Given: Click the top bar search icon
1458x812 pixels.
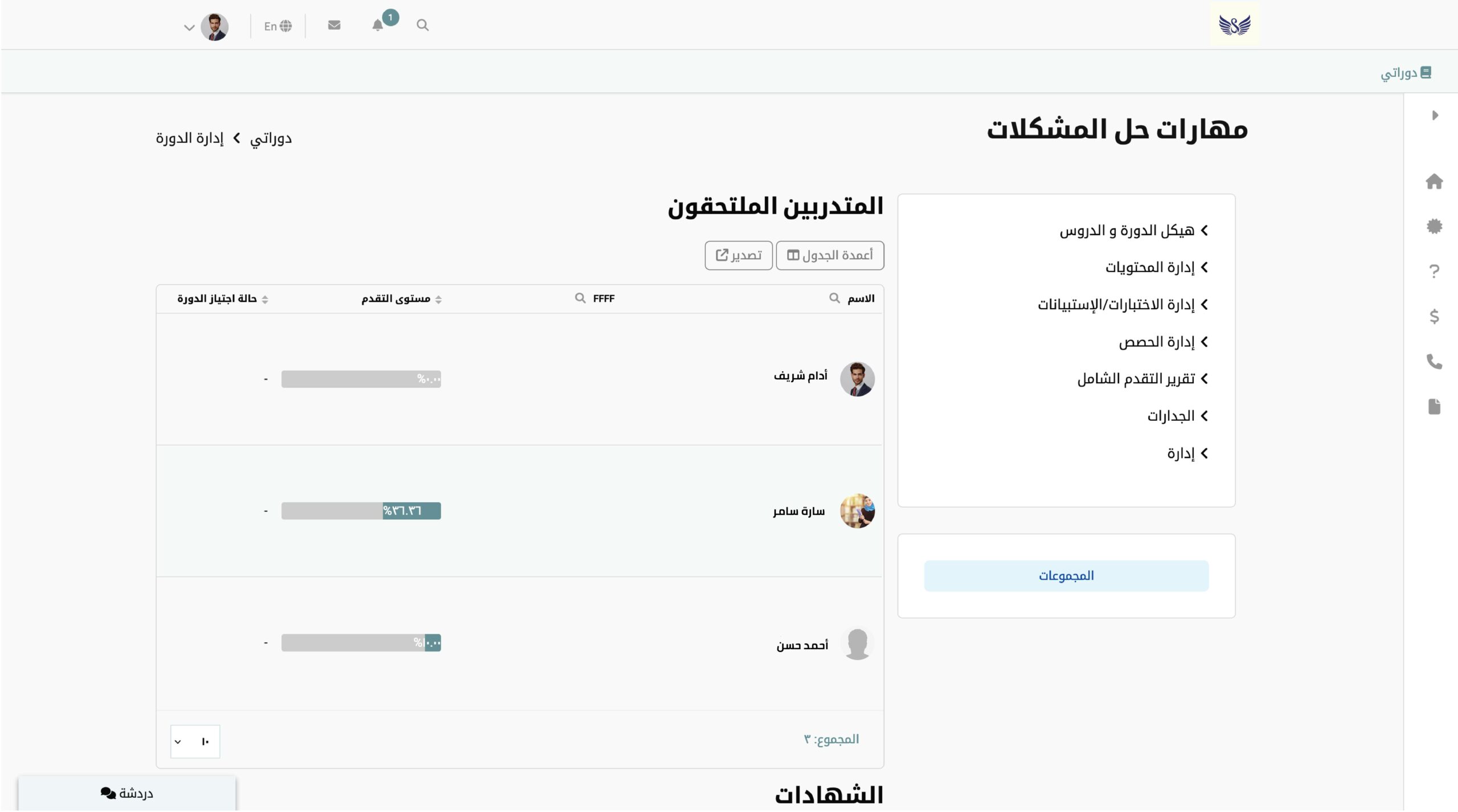Looking at the screenshot, I should point(422,25).
